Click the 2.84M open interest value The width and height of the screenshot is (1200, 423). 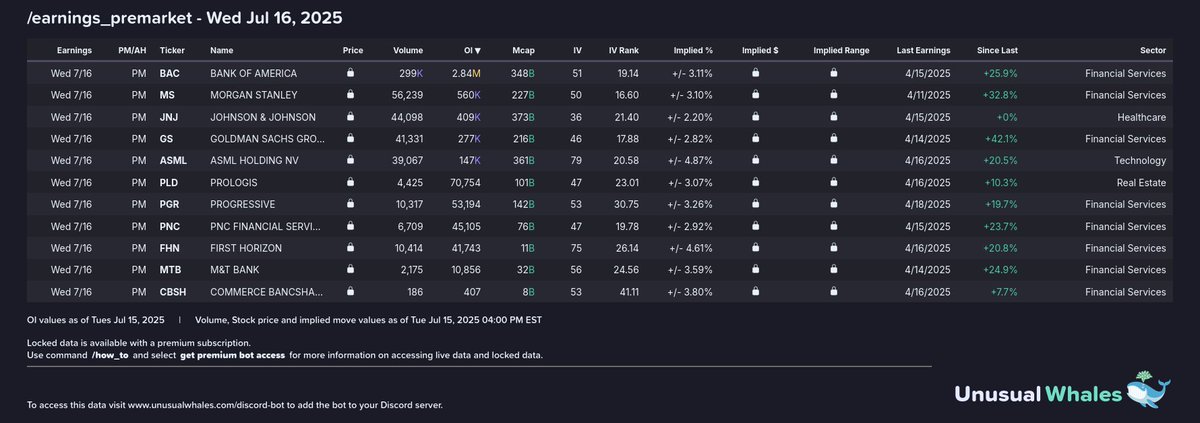[466, 73]
